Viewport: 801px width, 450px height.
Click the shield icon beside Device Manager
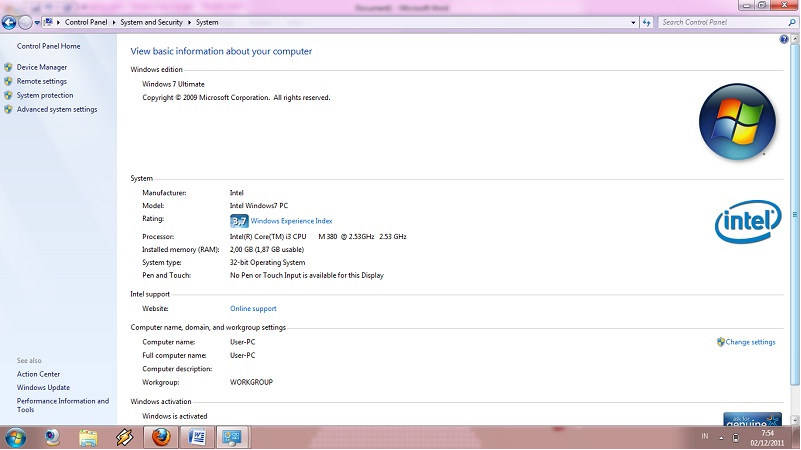[x=8, y=67]
